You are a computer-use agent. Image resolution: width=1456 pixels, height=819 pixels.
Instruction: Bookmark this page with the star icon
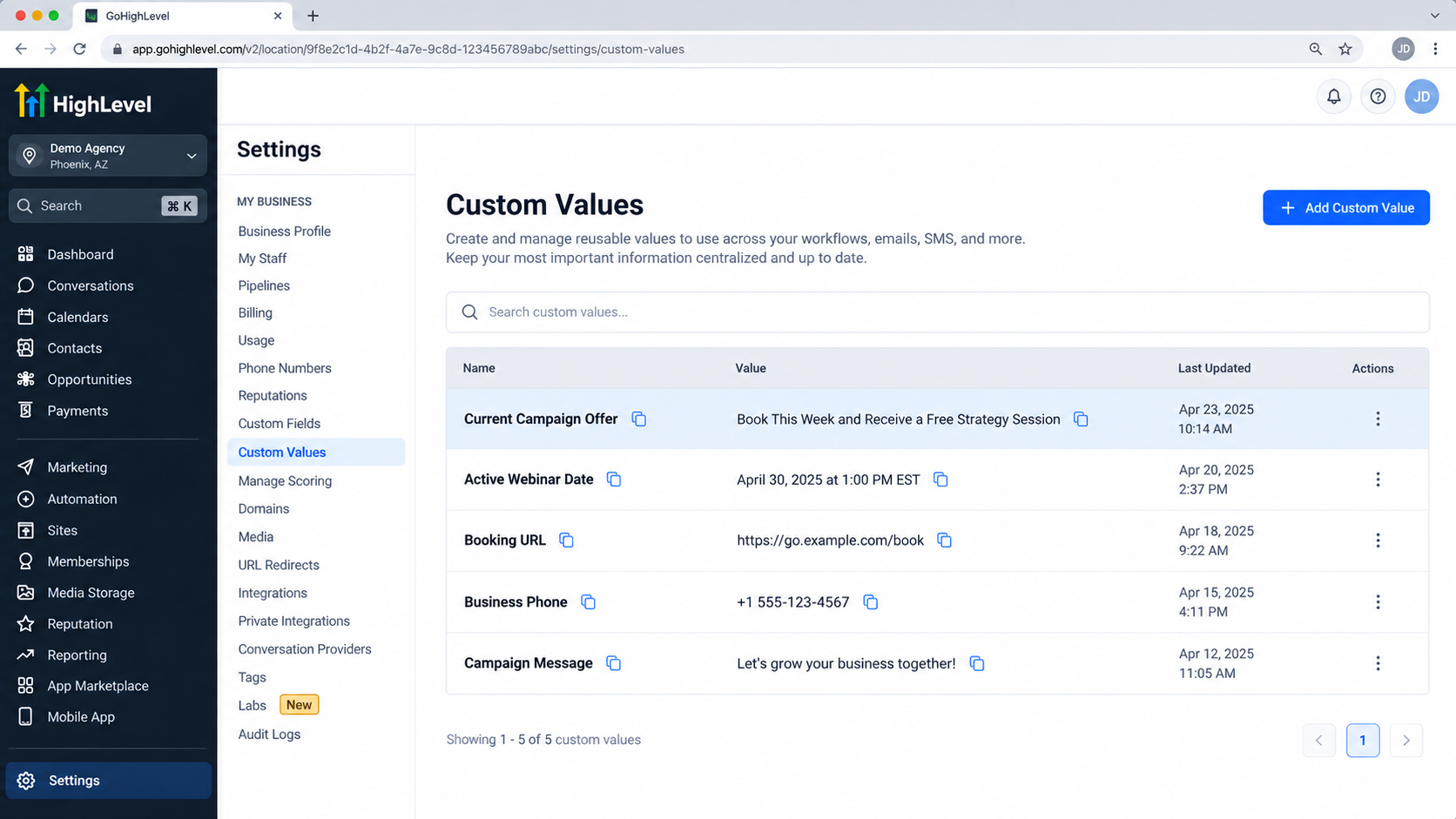pos(1345,49)
